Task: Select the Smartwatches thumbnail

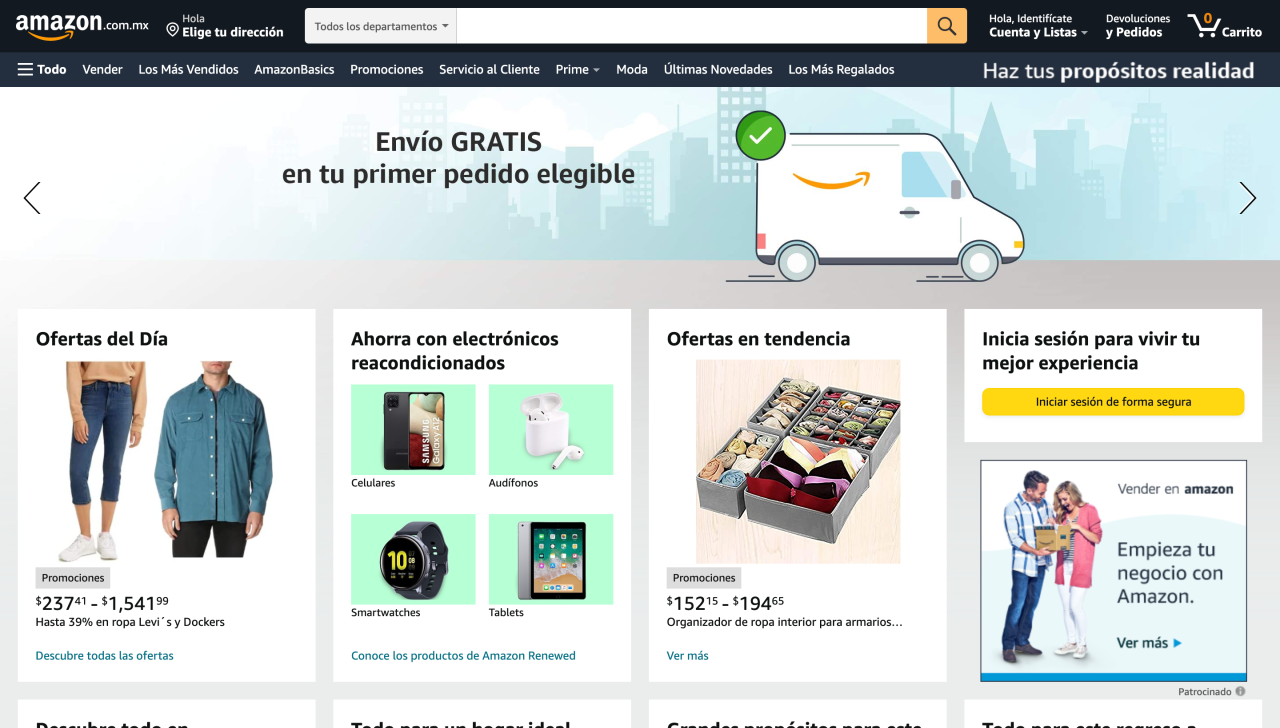Action: [x=413, y=559]
